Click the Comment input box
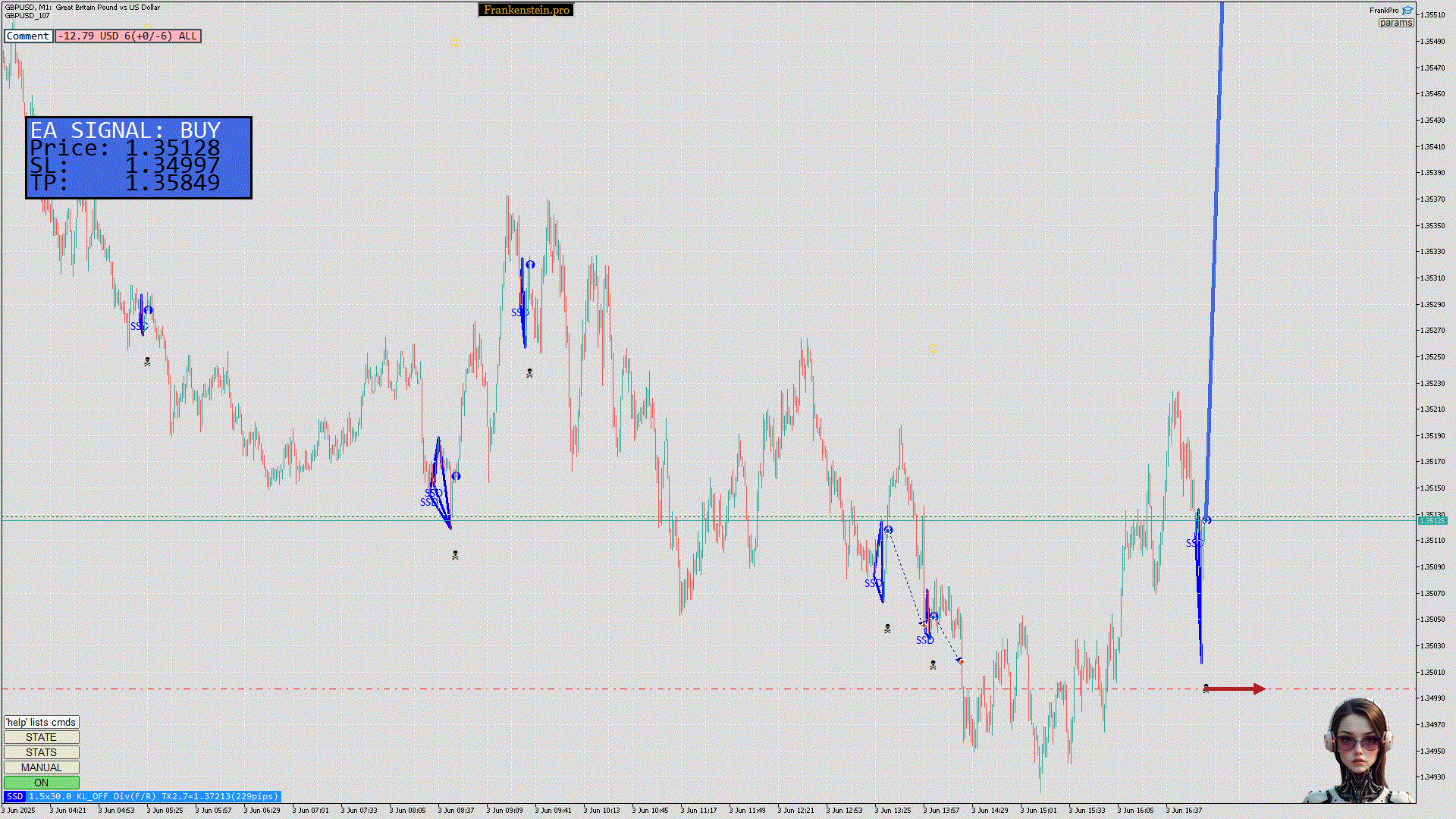The image size is (1456, 819). click(28, 36)
